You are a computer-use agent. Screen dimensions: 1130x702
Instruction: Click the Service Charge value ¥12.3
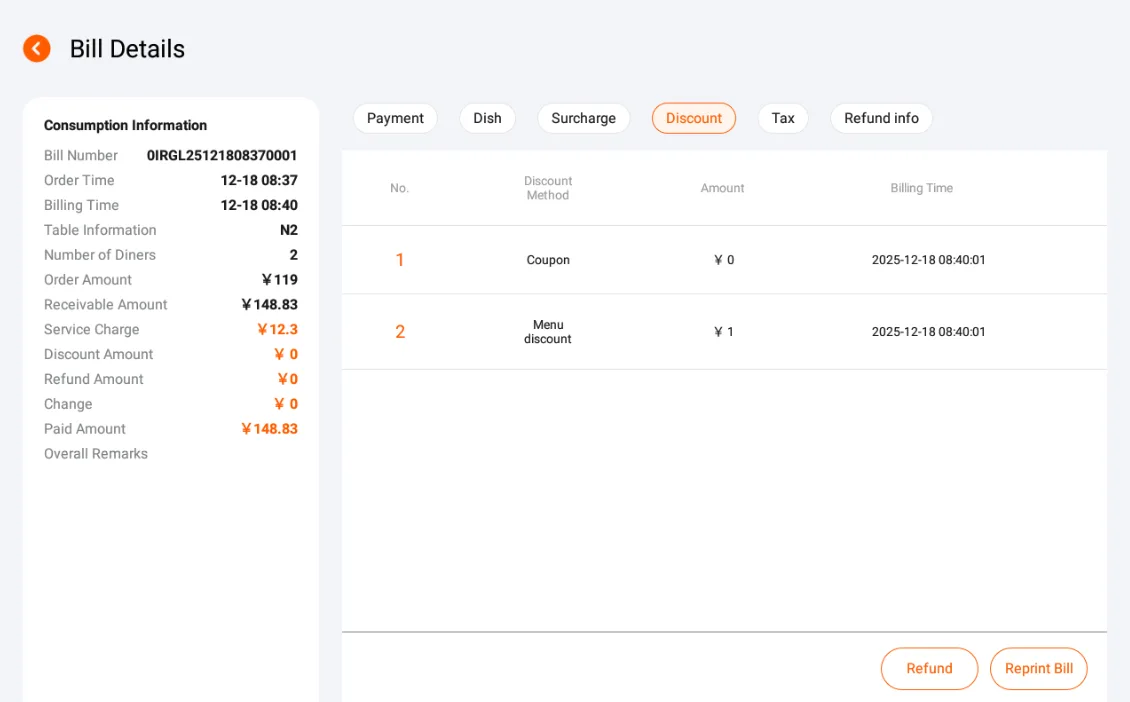pyautogui.click(x=277, y=329)
